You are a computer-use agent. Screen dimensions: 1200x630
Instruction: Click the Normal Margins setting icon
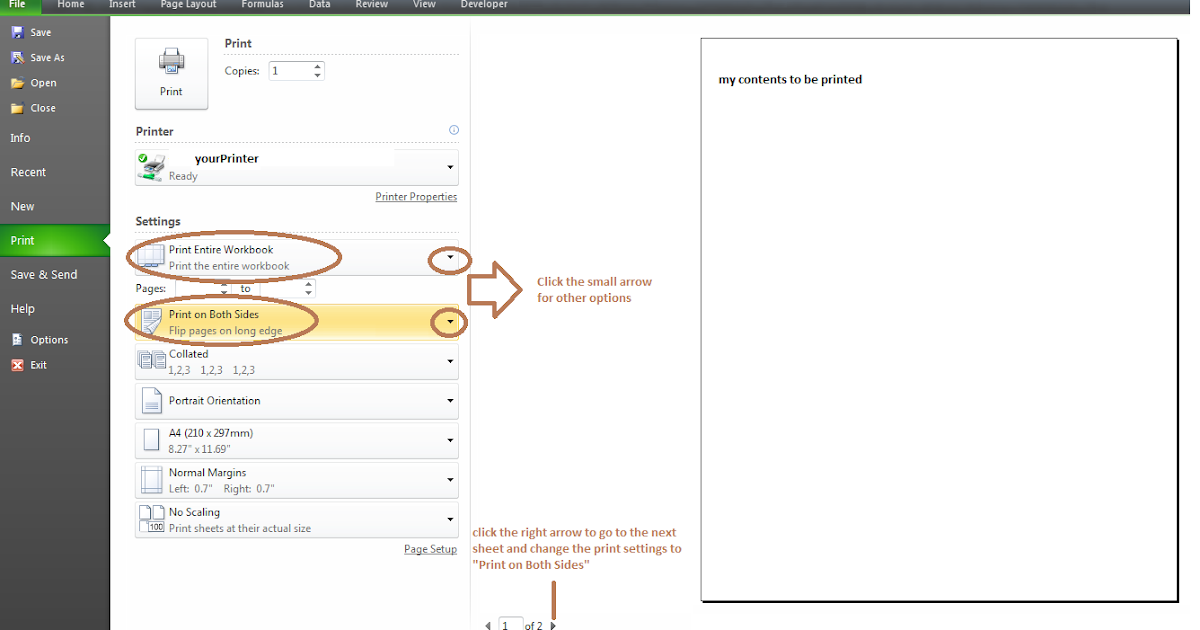click(x=151, y=478)
